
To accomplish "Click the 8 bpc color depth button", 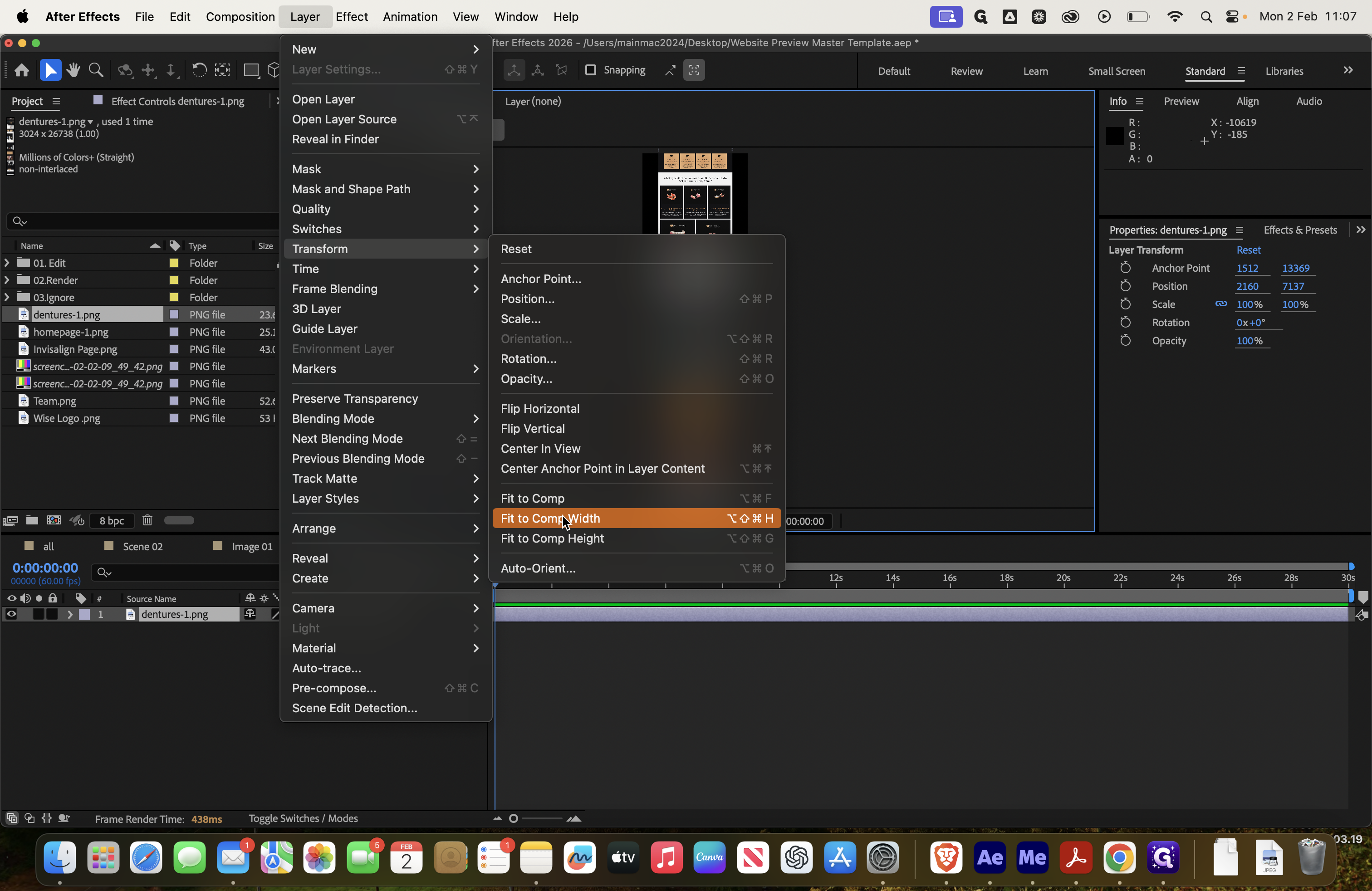I will click(x=112, y=520).
